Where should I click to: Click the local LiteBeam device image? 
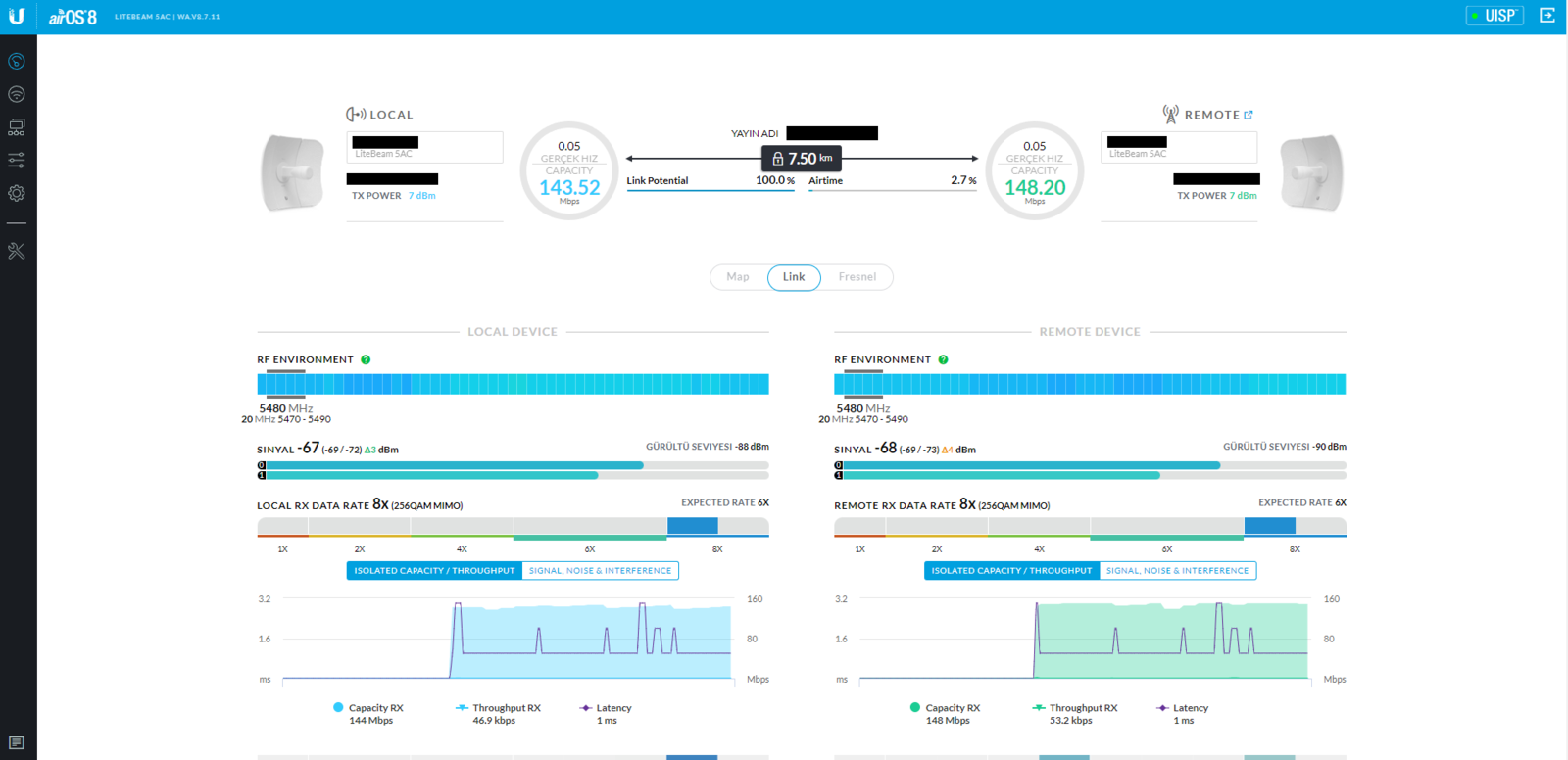[x=292, y=173]
